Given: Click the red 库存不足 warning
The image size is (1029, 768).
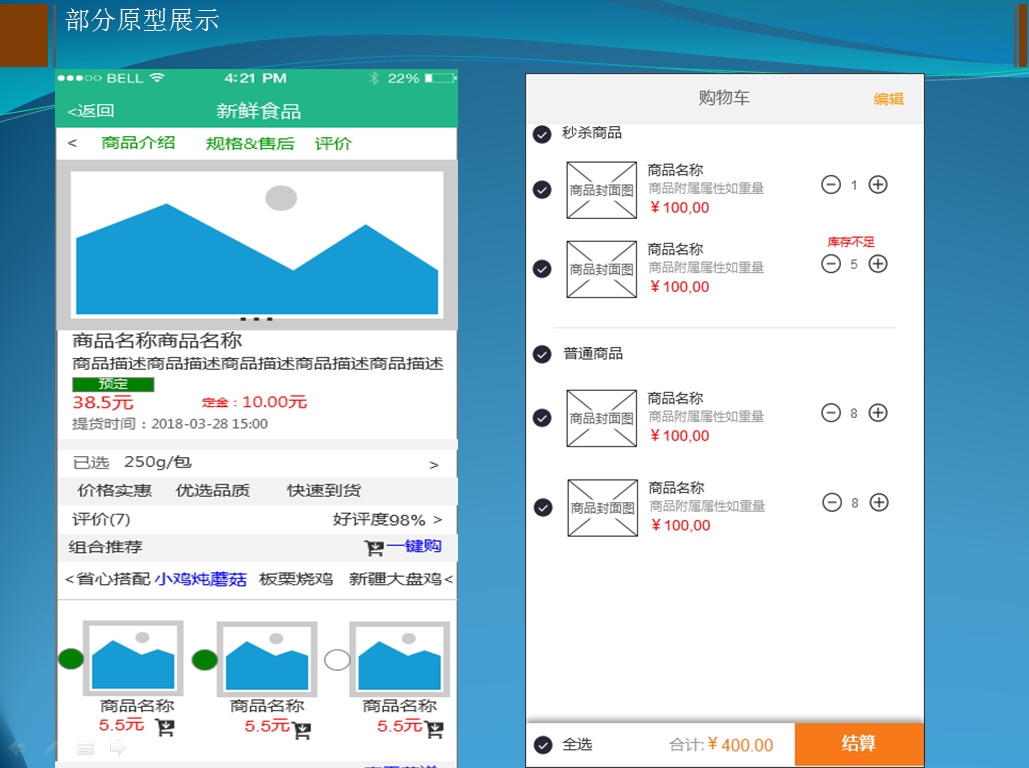Looking at the screenshot, I should coord(851,242).
